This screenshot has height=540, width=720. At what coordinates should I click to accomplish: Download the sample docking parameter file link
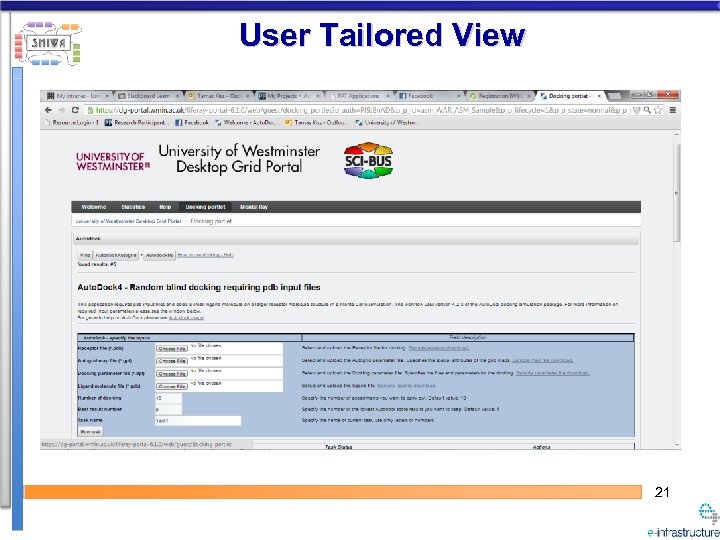coord(552,373)
